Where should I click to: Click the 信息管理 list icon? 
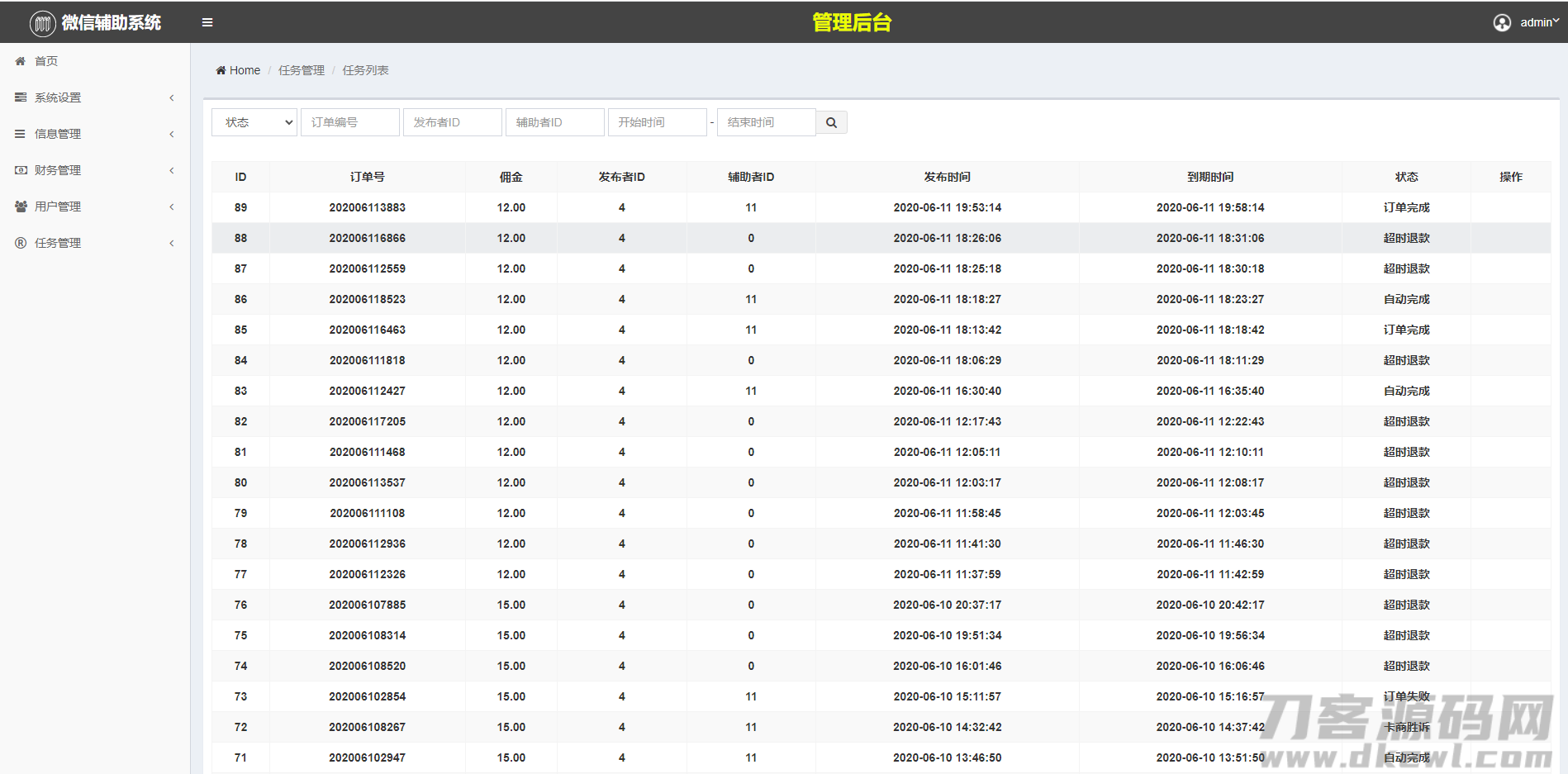21,134
